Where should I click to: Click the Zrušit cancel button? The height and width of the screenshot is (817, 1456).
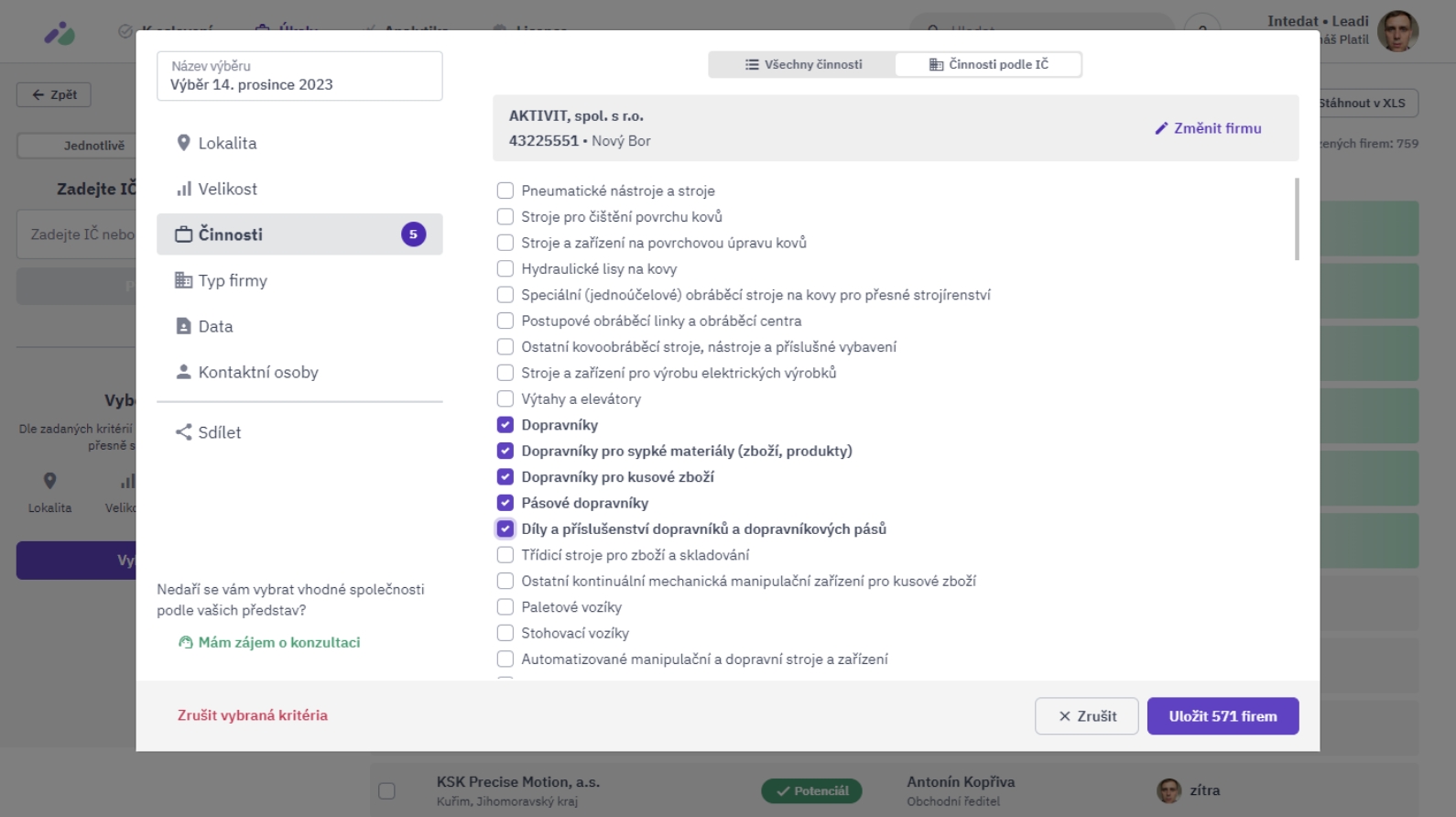click(x=1087, y=716)
